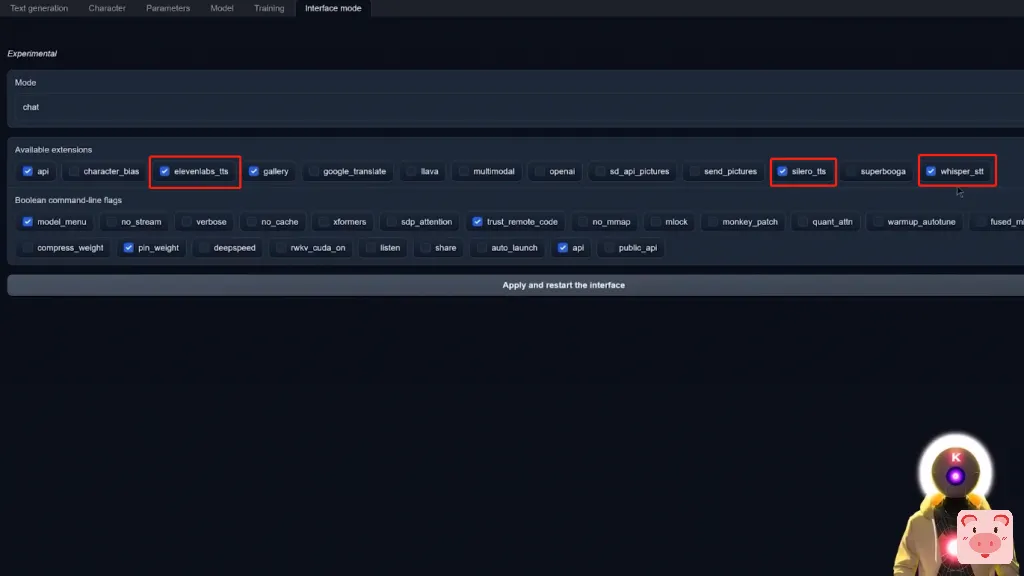Viewport: 1024px width, 576px height.
Task: Enable the deepspeed flag
Action: pos(204,248)
